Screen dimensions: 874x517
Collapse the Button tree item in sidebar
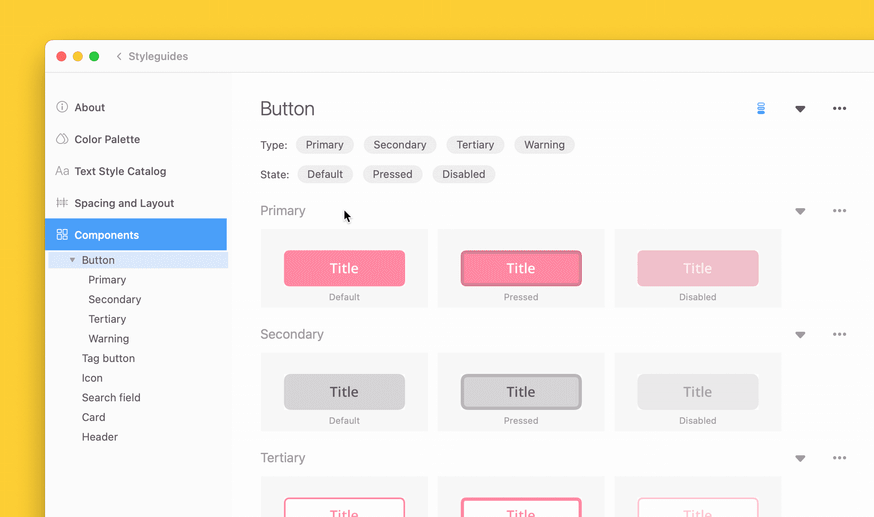pos(72,260)
